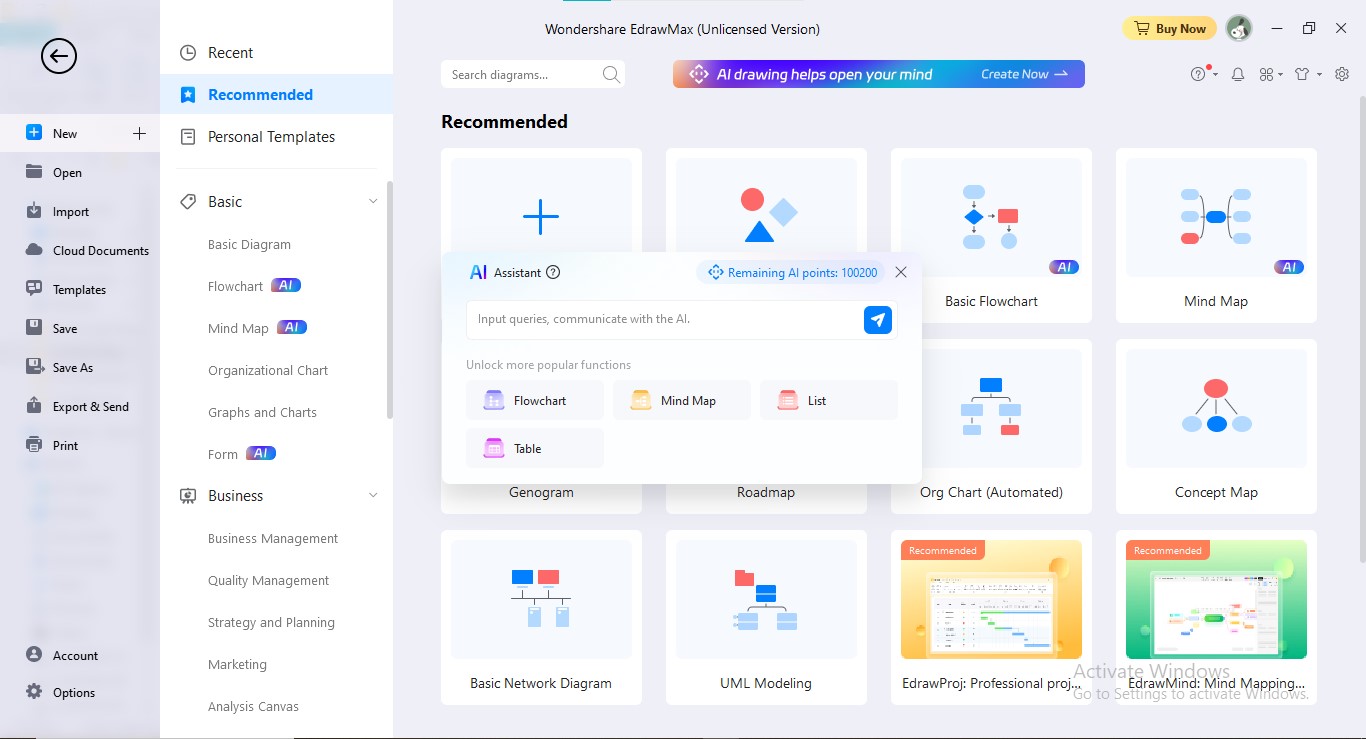
Task: Select Strategy and Planning category
Action: (x=271, y=622)
